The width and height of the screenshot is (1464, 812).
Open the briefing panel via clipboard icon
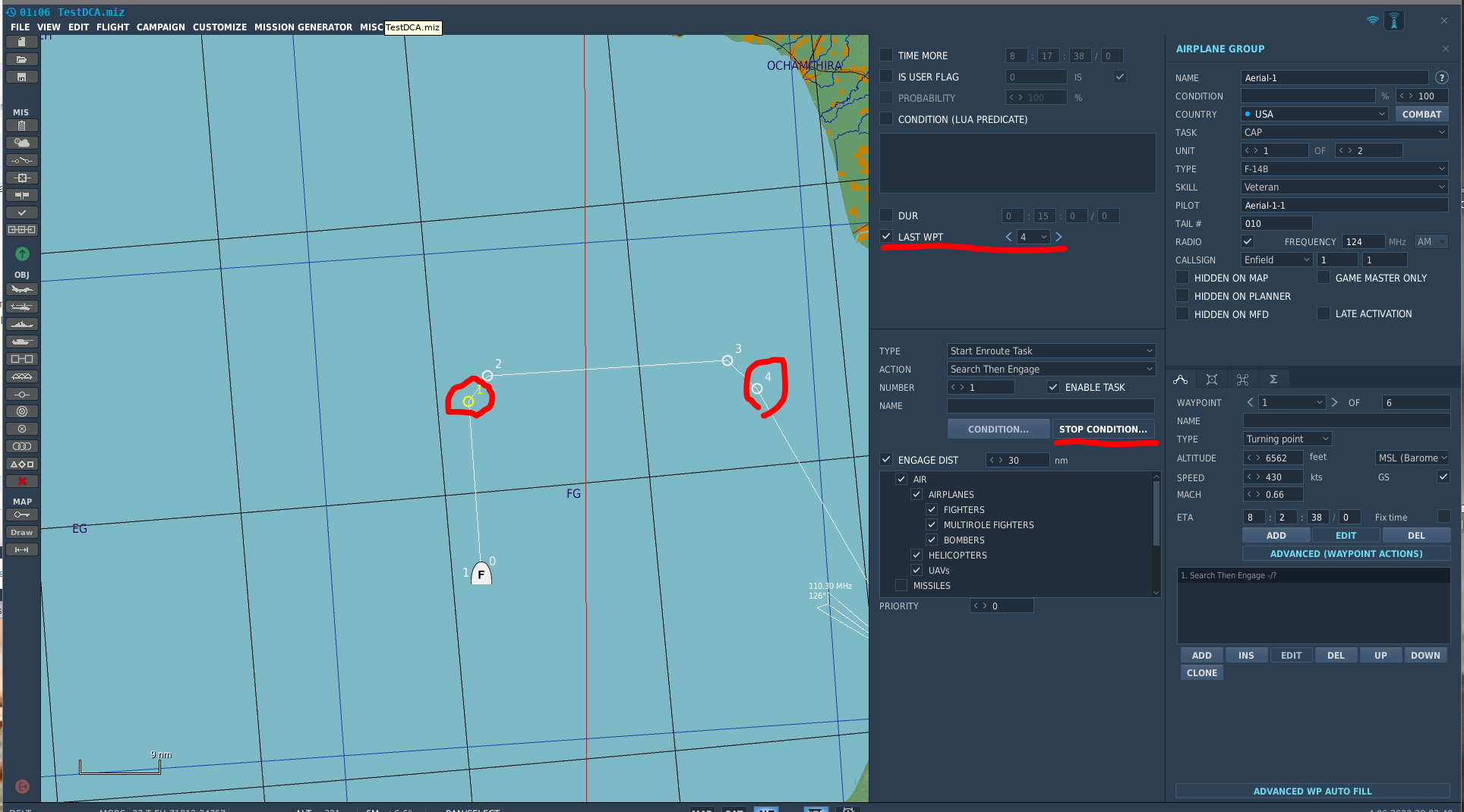point(22,125)
